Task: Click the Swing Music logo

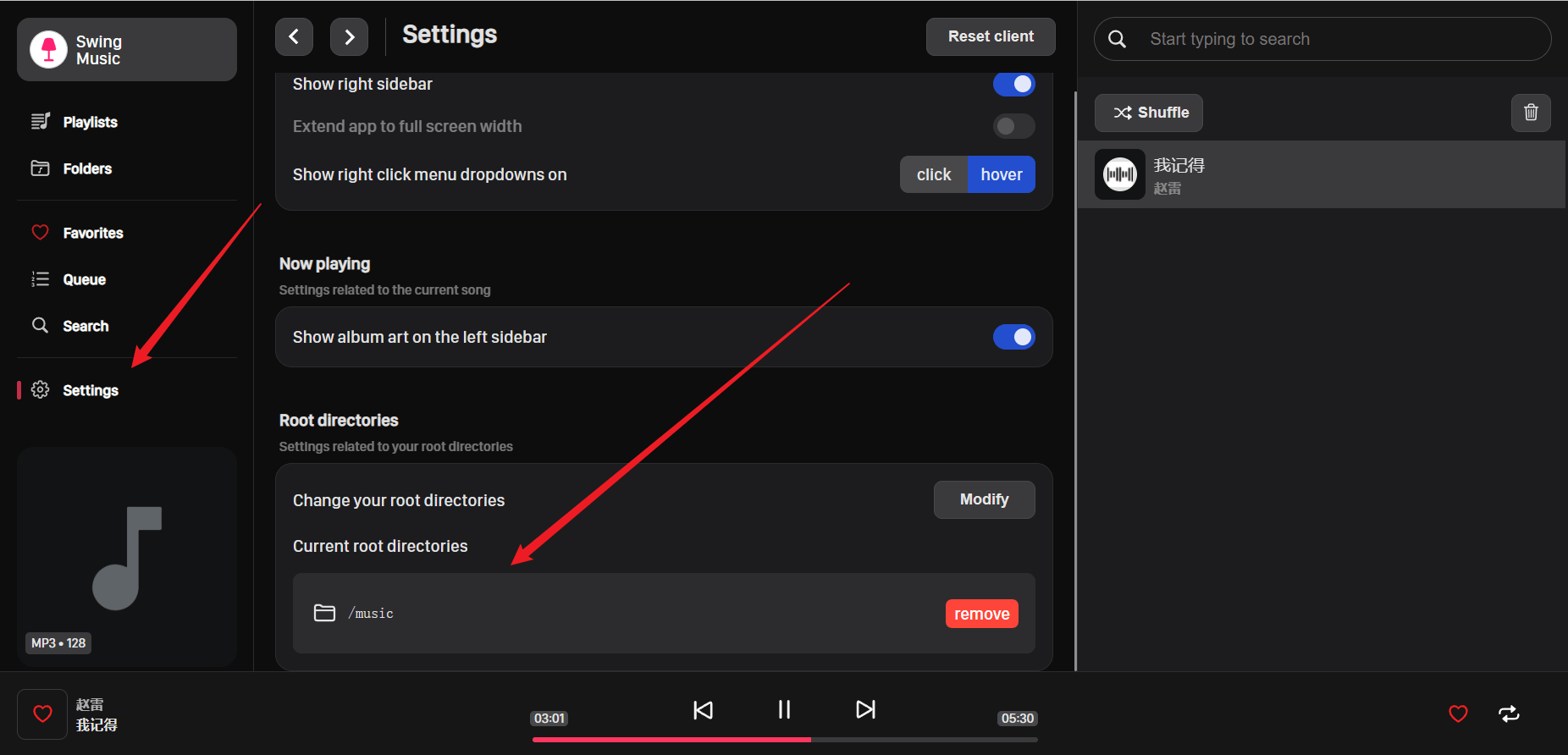Action: click(49, 49)
